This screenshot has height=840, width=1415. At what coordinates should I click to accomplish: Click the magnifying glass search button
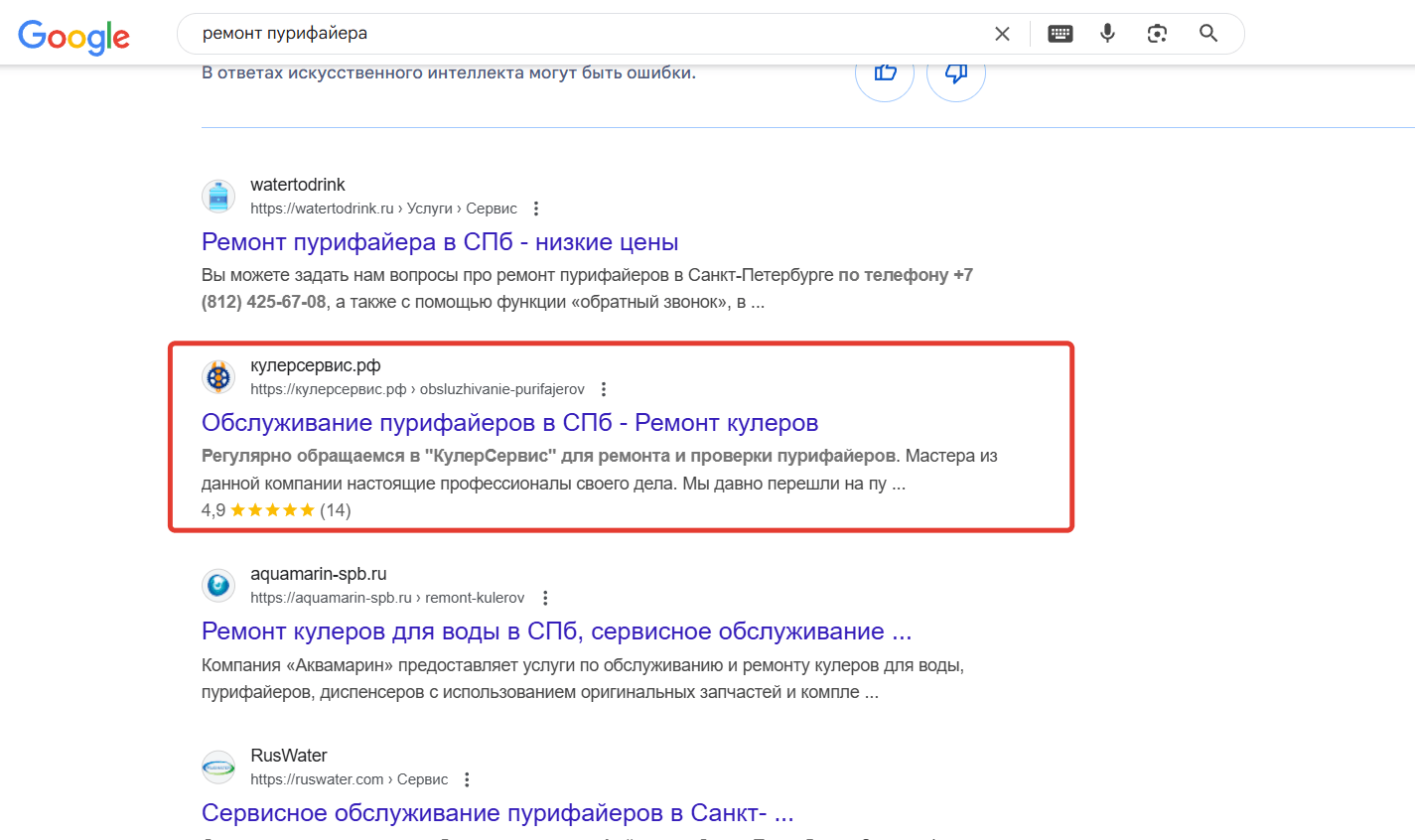click(x=1208, y=34)
